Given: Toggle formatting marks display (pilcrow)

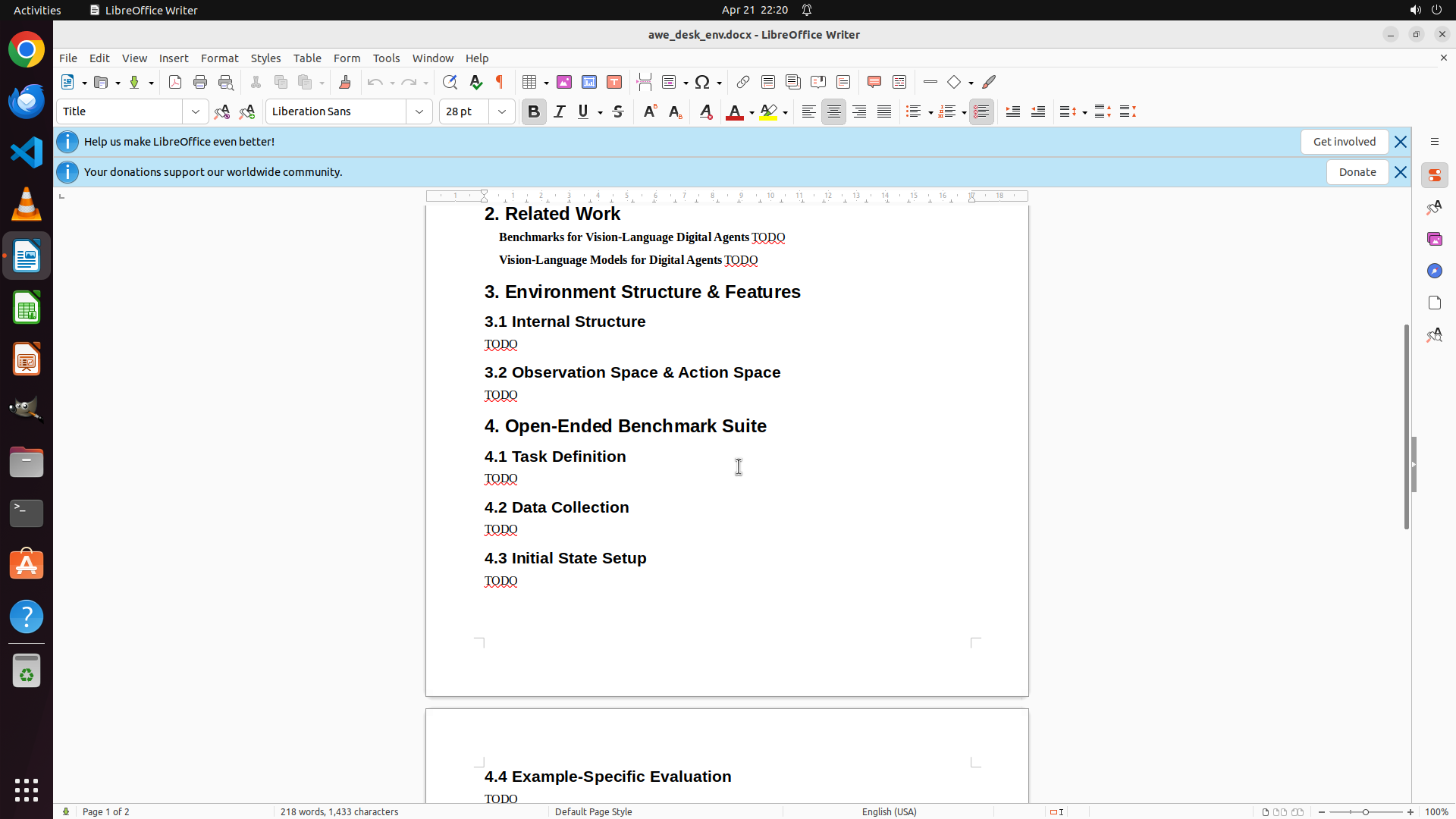Looking at the screenshot, I should tap(500, 82).
